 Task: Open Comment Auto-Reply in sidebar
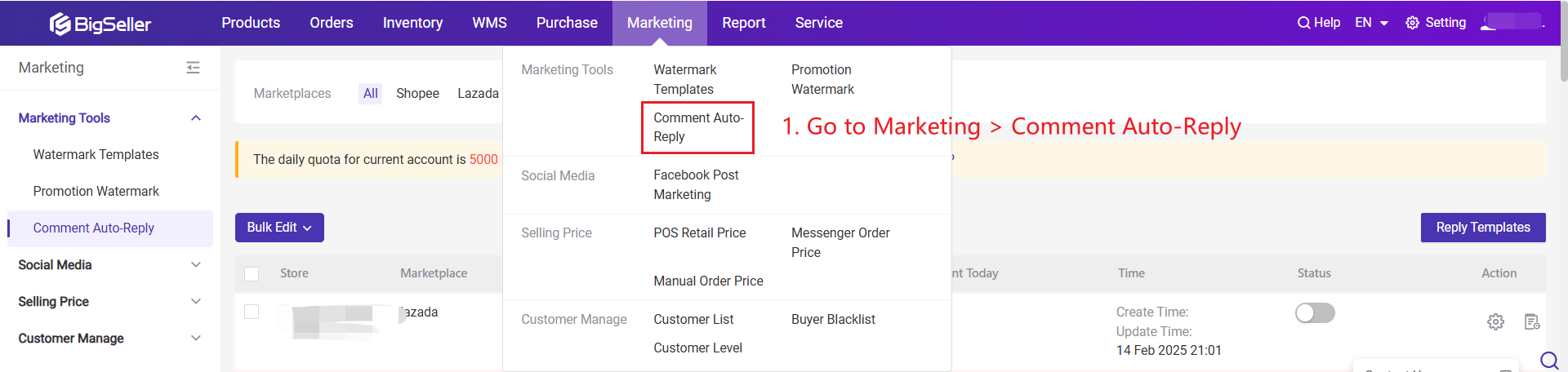(x=110, y=228)
